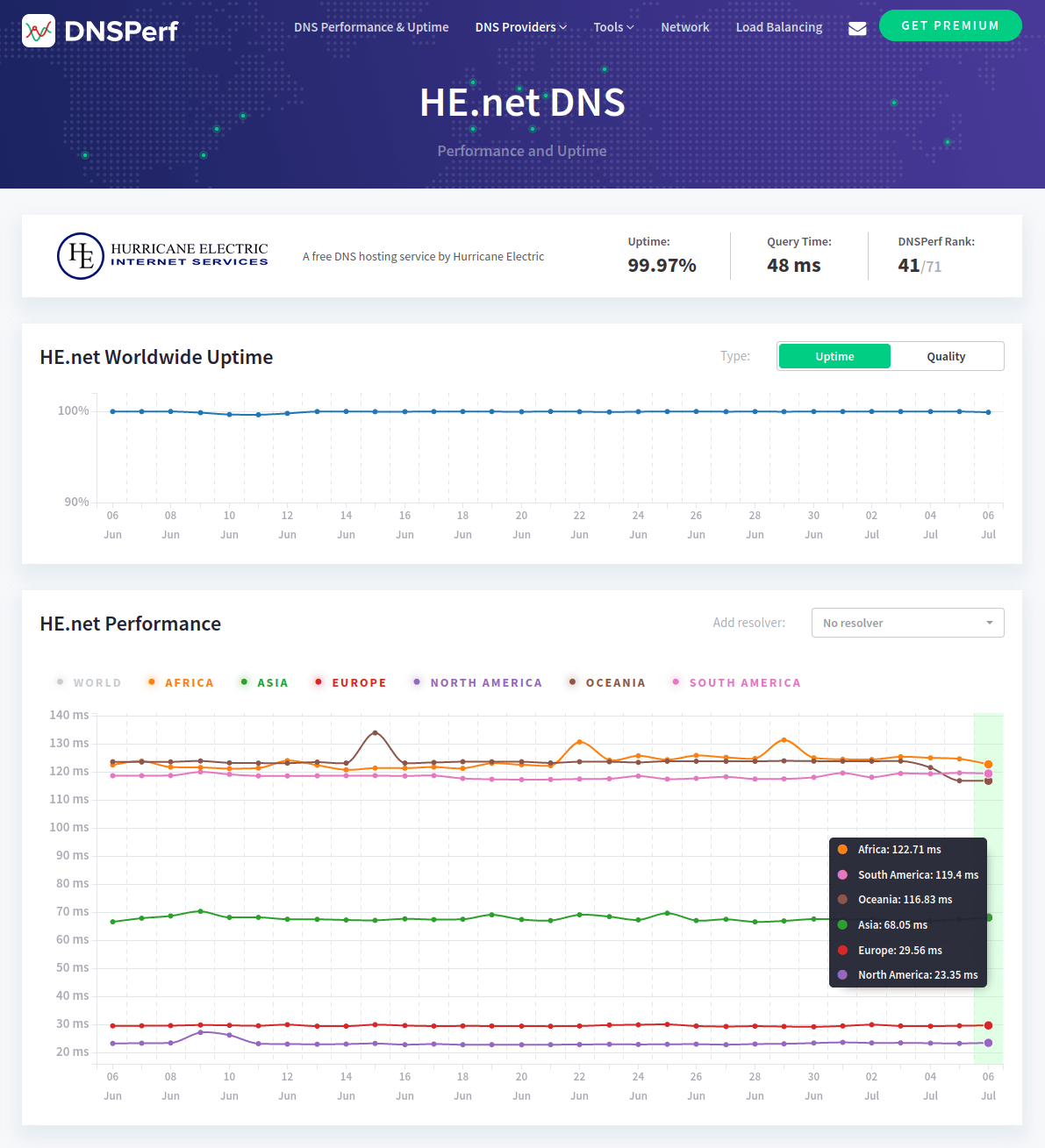Open the No resolver dropdown
This screenshot has height=1148, width=1045.
(x=907, y=623)
